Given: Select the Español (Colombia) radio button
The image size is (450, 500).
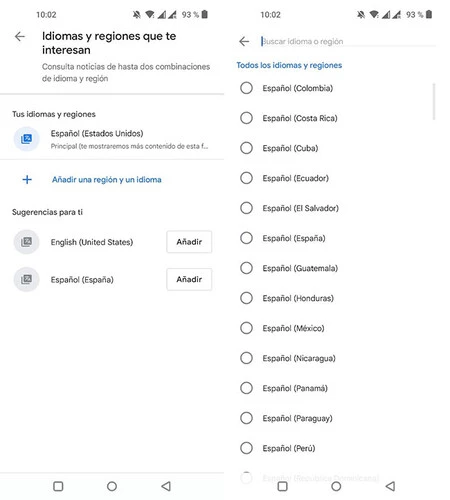Looking at the screenshot, I should point(246,88).
